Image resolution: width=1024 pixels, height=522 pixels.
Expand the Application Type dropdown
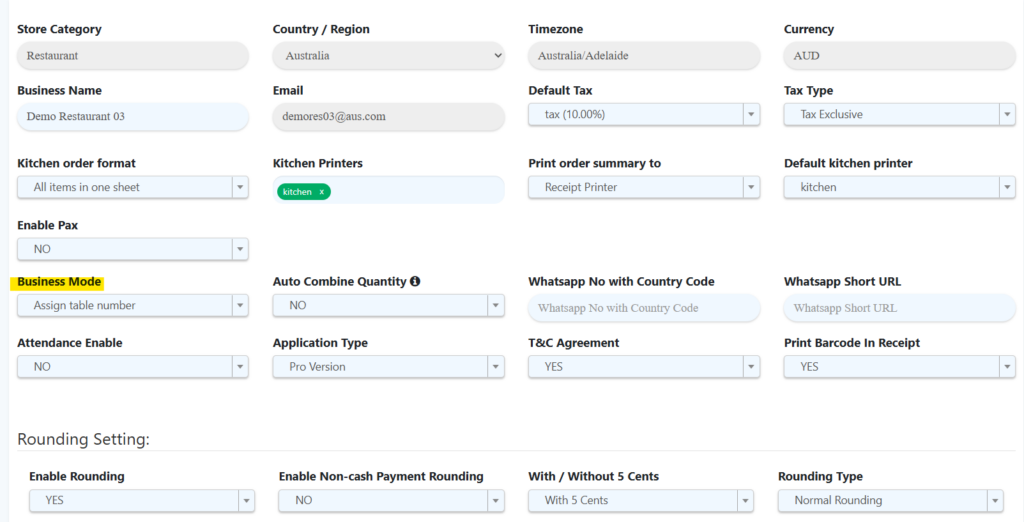point(388,367)
